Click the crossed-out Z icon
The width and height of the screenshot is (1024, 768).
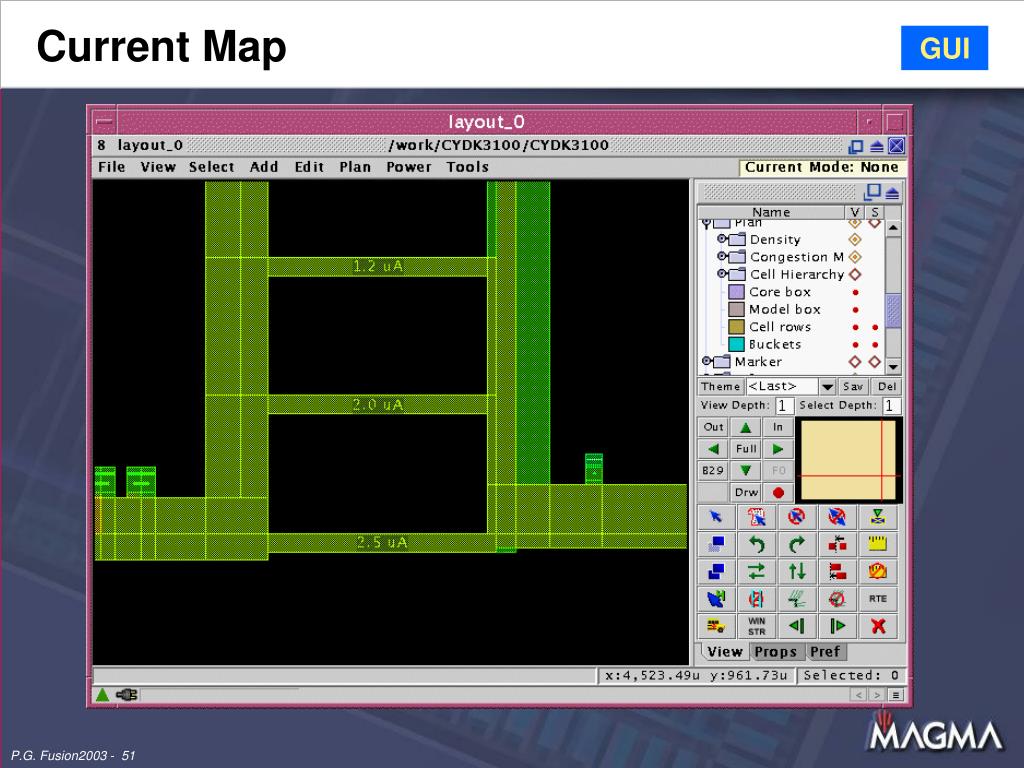pyautogui.click(x=756, y=599)
